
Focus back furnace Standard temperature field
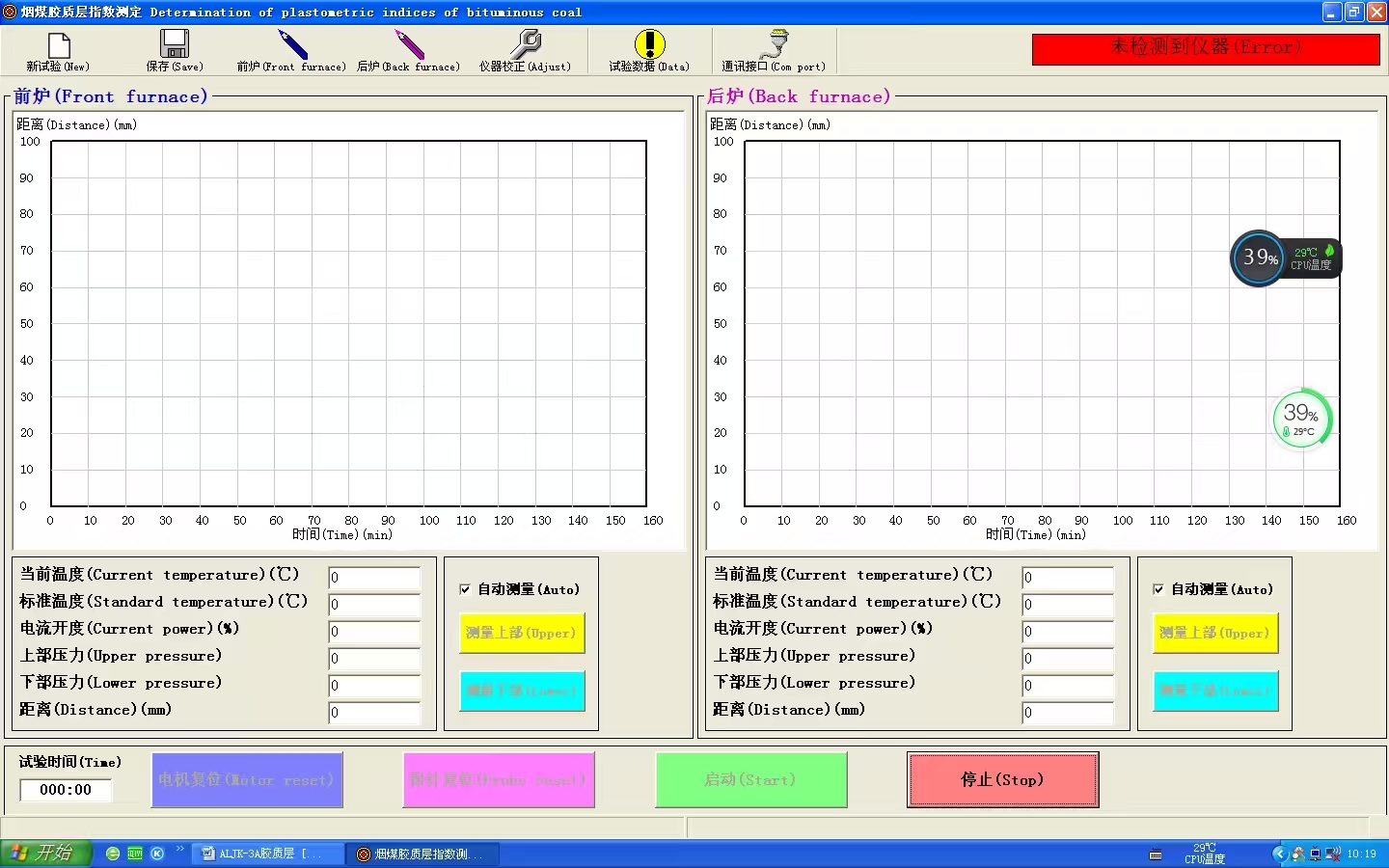[1068, 605]
